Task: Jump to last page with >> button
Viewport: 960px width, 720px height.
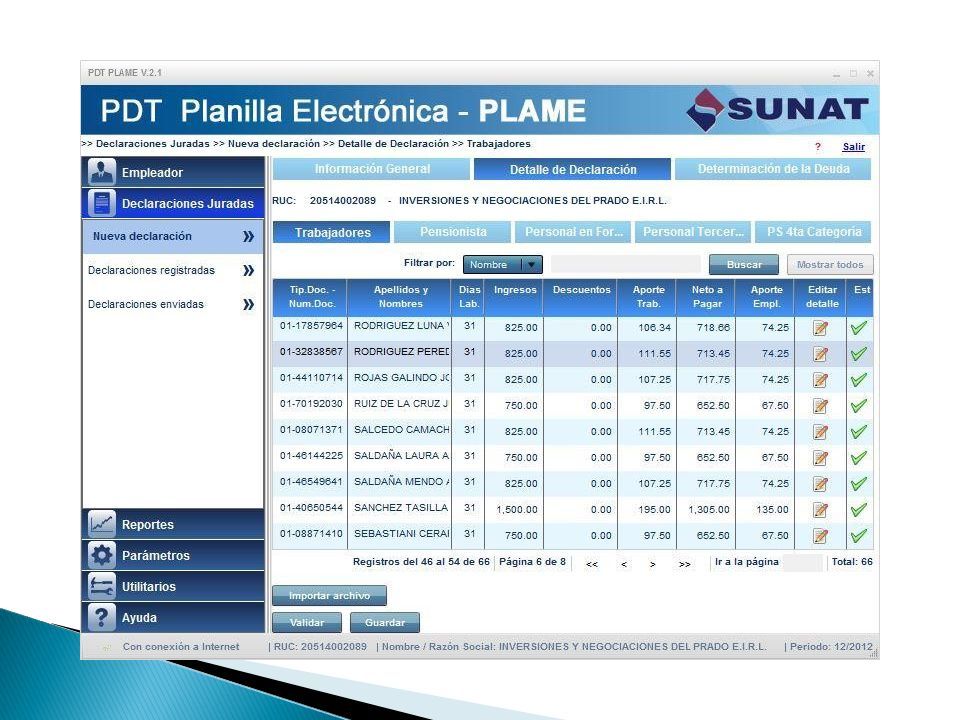Action: point(684,564)
